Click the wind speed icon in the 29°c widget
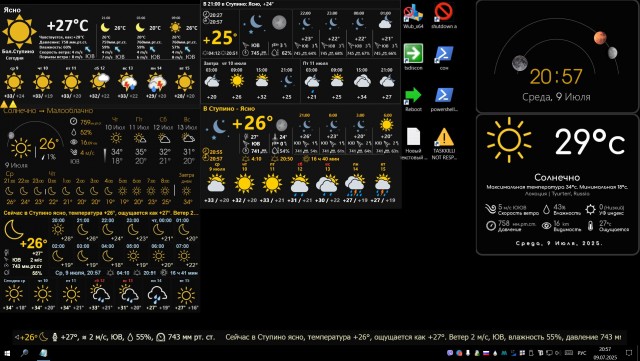Screen dimensions: 640x361 491,209
